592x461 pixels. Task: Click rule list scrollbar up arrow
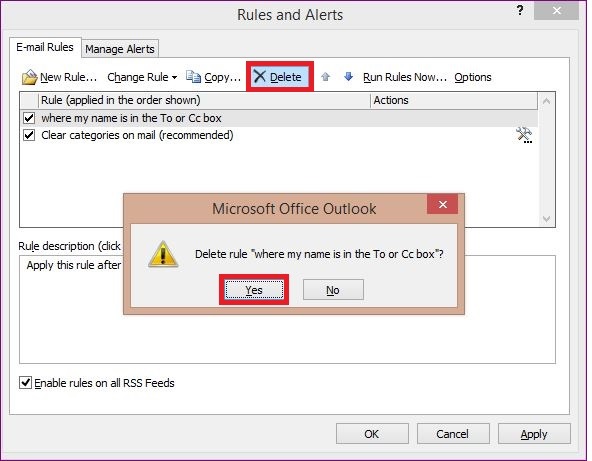(x=546, y=101)
